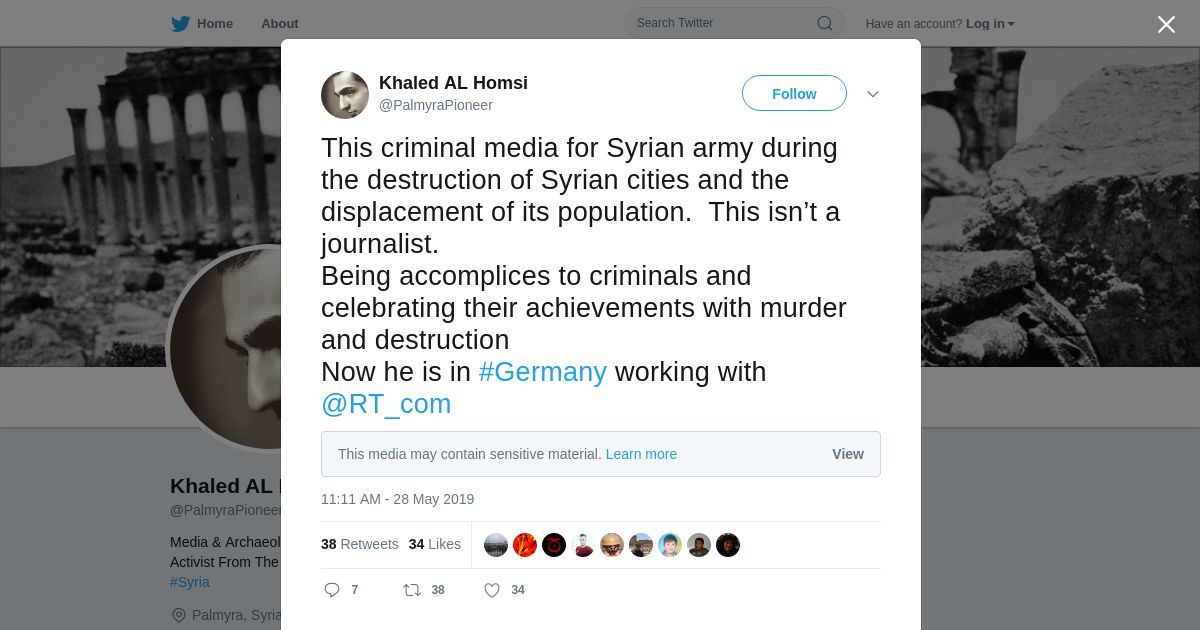Expand the tweet options chevron menu
The width and height of the screenshot is (1200, 630).
tap(873, 94)
